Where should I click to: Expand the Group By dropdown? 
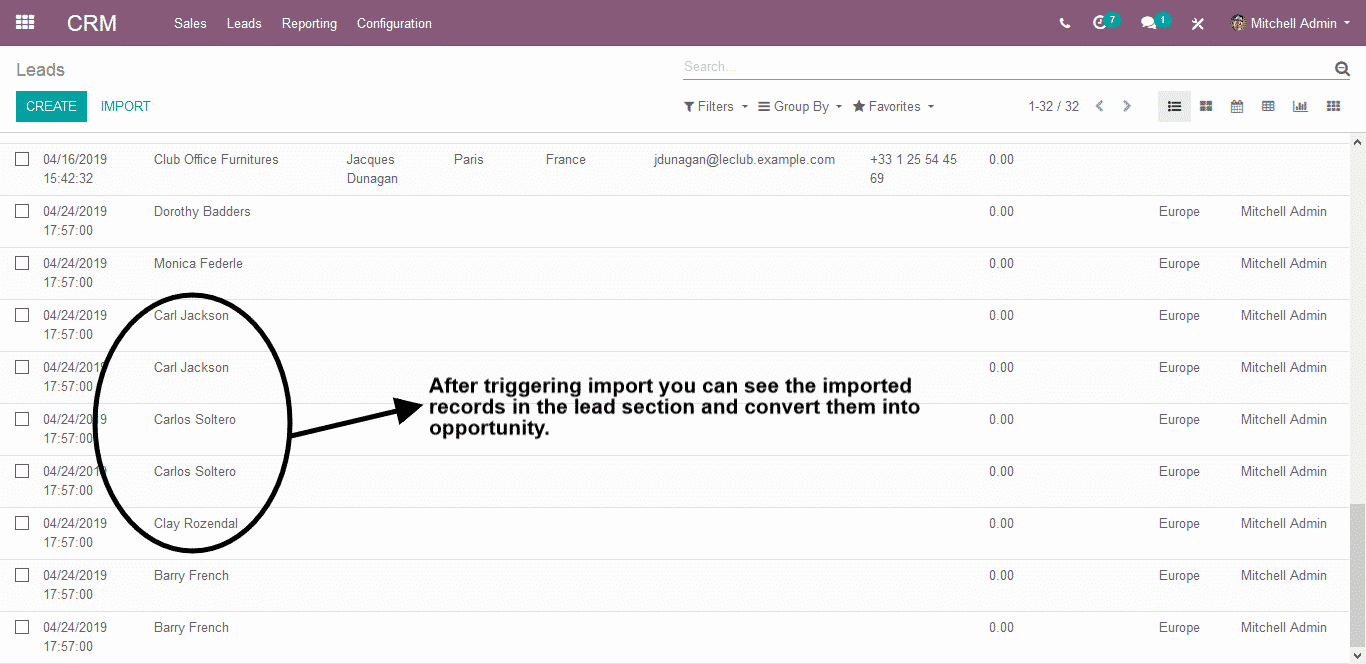click(800, 106)
